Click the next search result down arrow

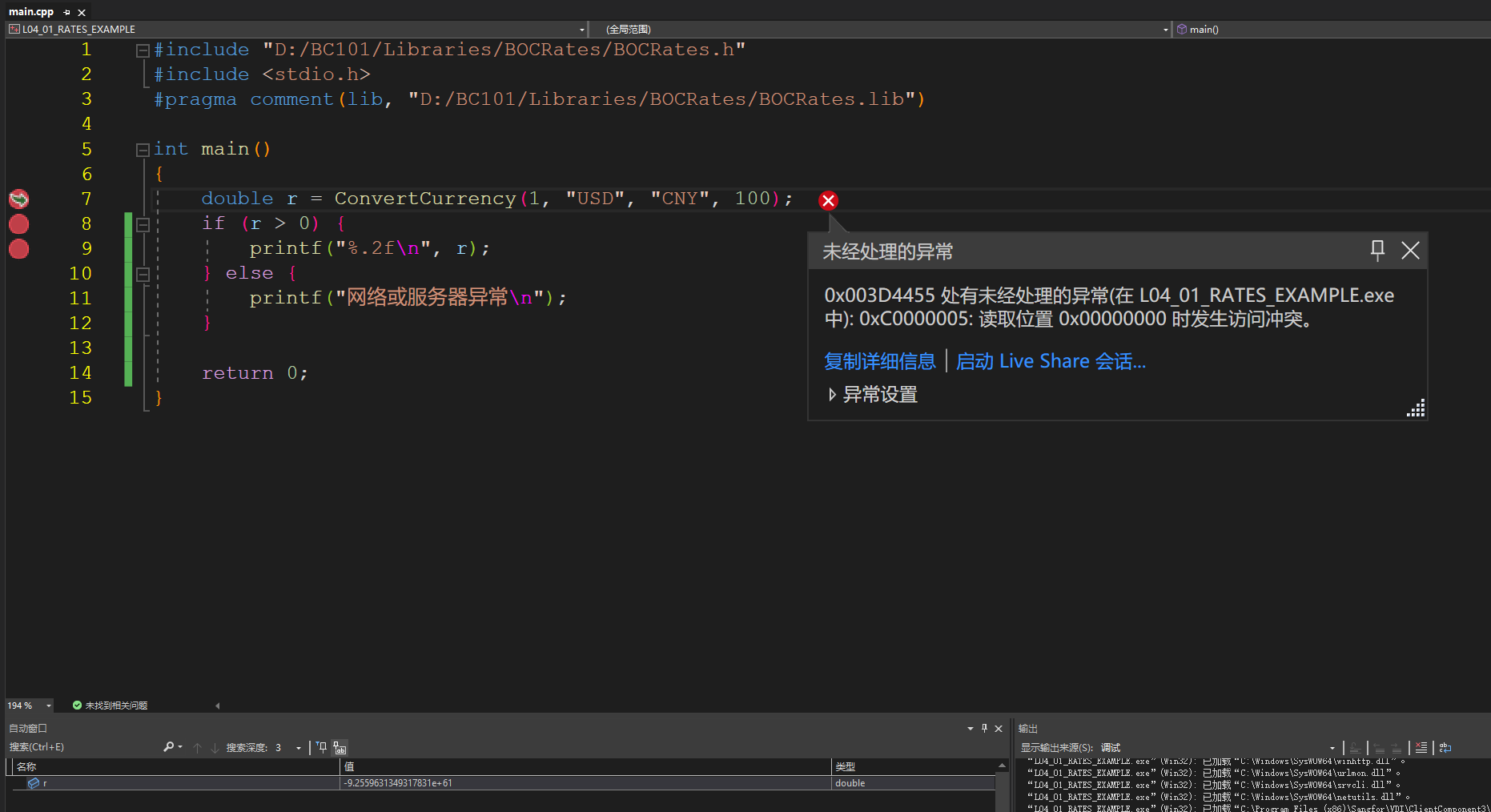pyautogui.click(x=215, y=747)
